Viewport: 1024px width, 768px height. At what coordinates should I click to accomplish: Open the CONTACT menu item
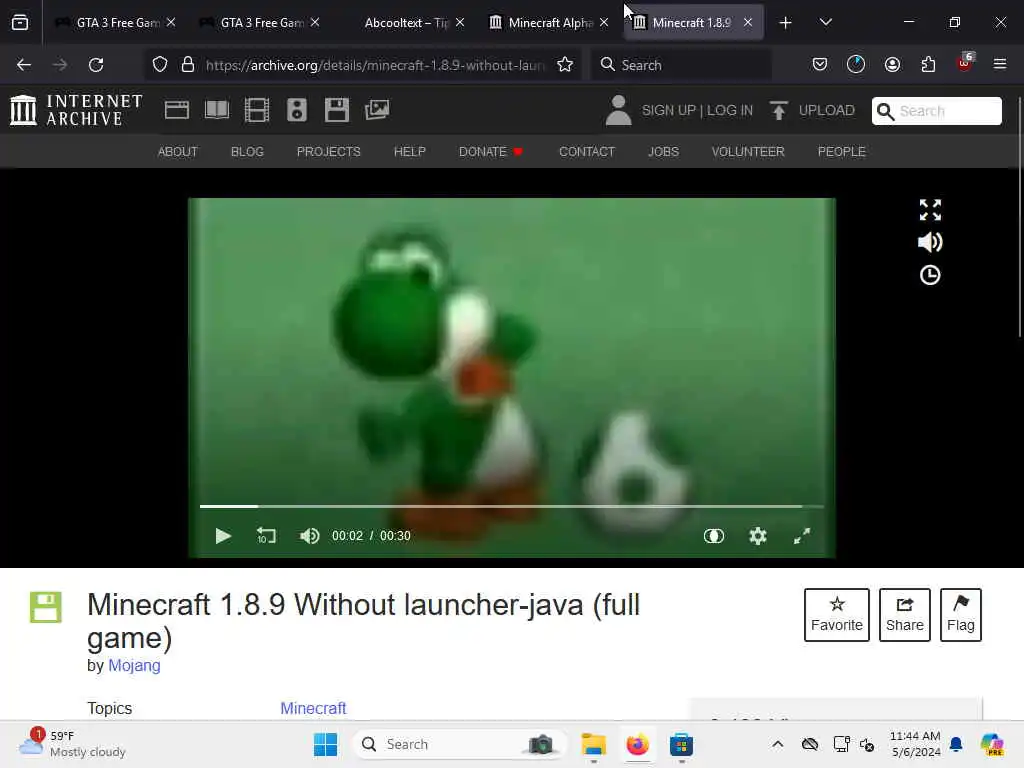[x=587, y=152]
